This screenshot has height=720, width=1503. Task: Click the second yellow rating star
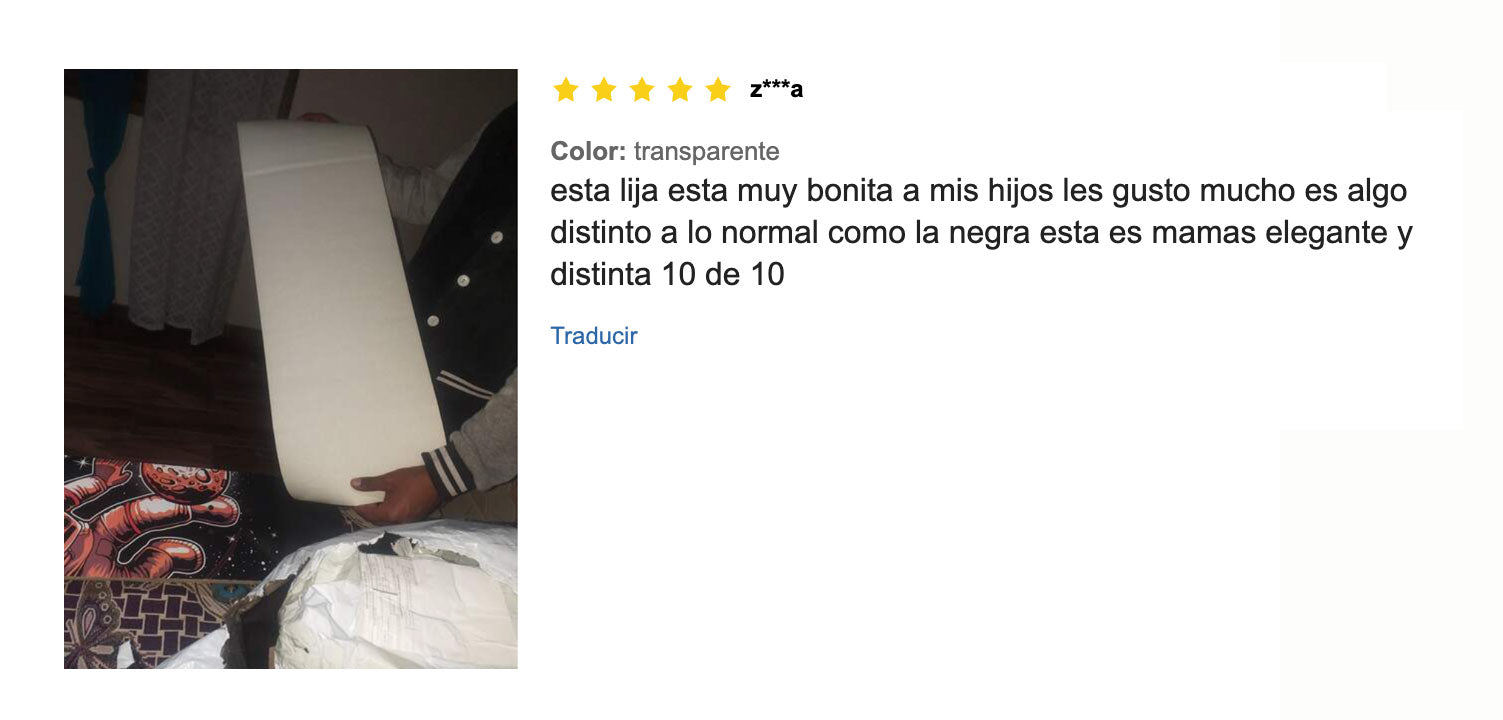coord(604,90)
